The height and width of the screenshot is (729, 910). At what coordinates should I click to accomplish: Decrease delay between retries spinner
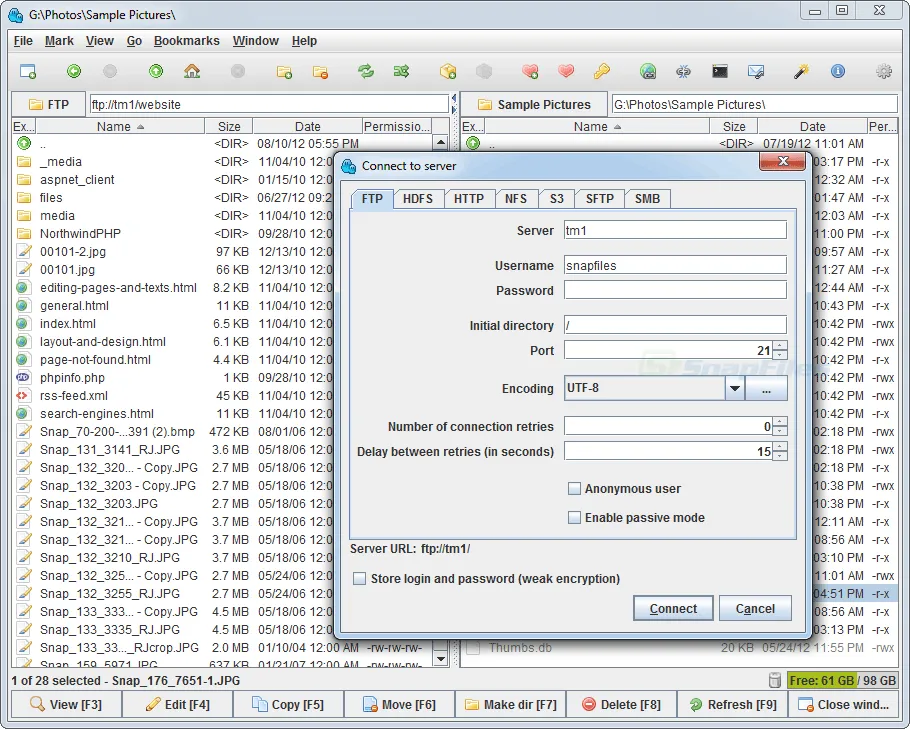tap(781, 456)
